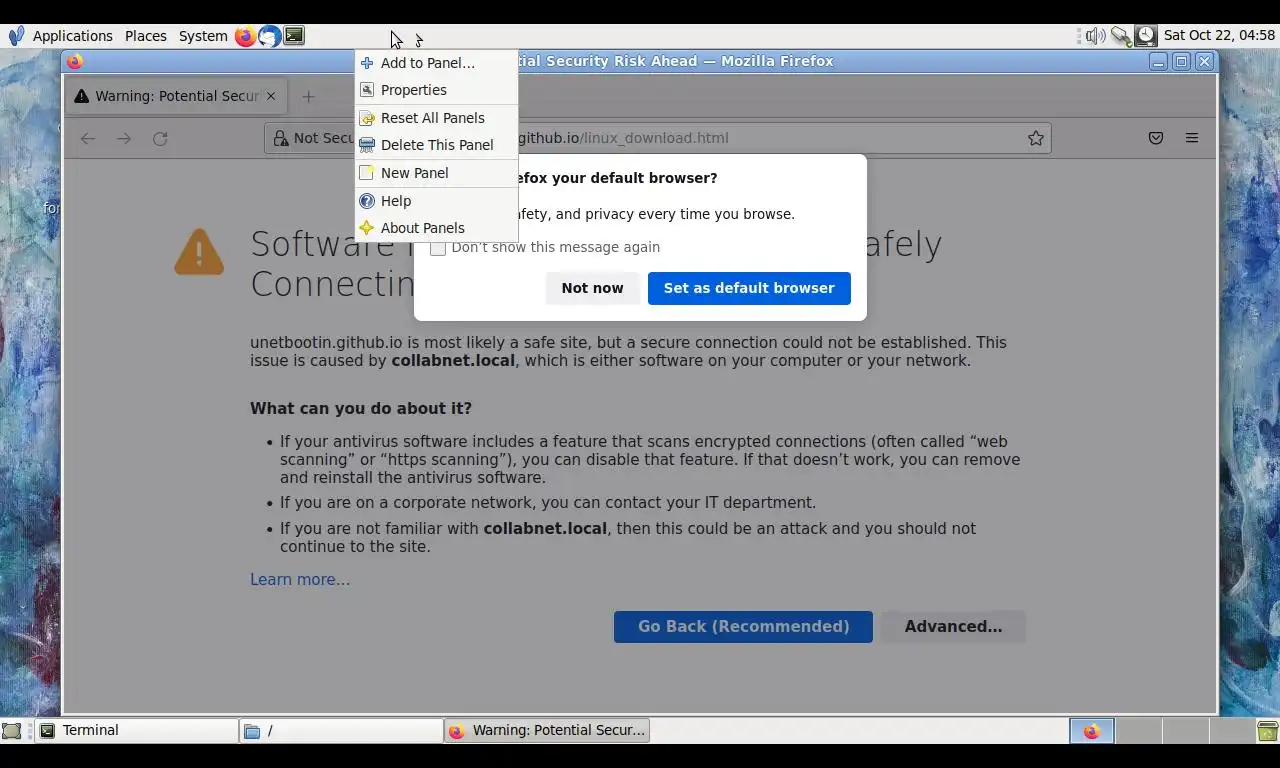The width and height of the screenshot is (1280, 768).
Task: Switch to first workspace with Firefox
Action: pyautogui.click(x=1091, y=731)
